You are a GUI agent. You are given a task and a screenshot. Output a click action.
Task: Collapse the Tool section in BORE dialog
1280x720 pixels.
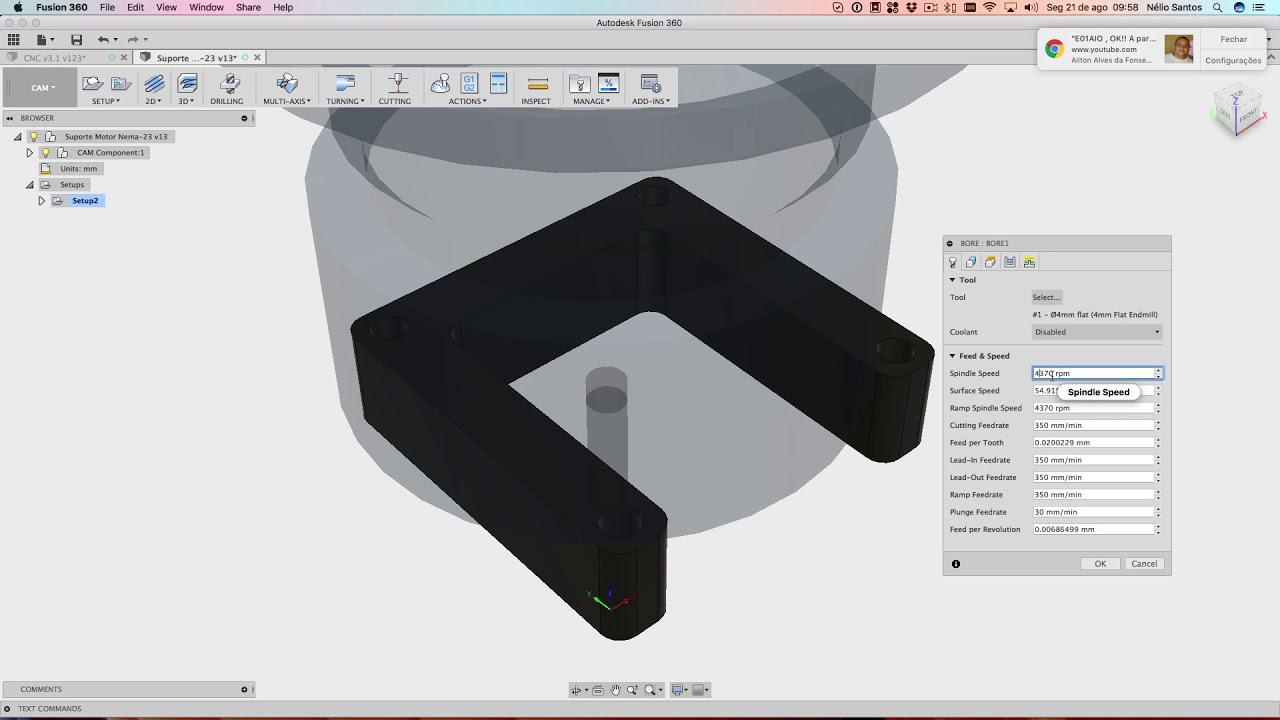coord(953,280)
